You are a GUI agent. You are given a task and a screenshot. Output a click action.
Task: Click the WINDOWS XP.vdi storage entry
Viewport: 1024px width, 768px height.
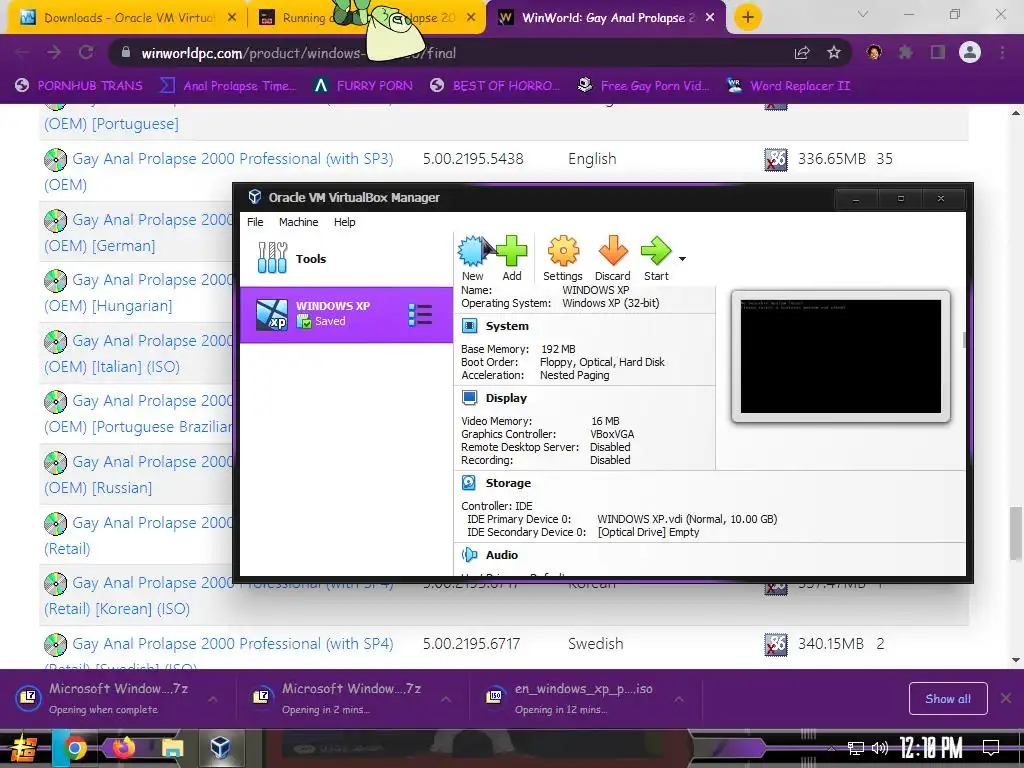tap(687, 519)
